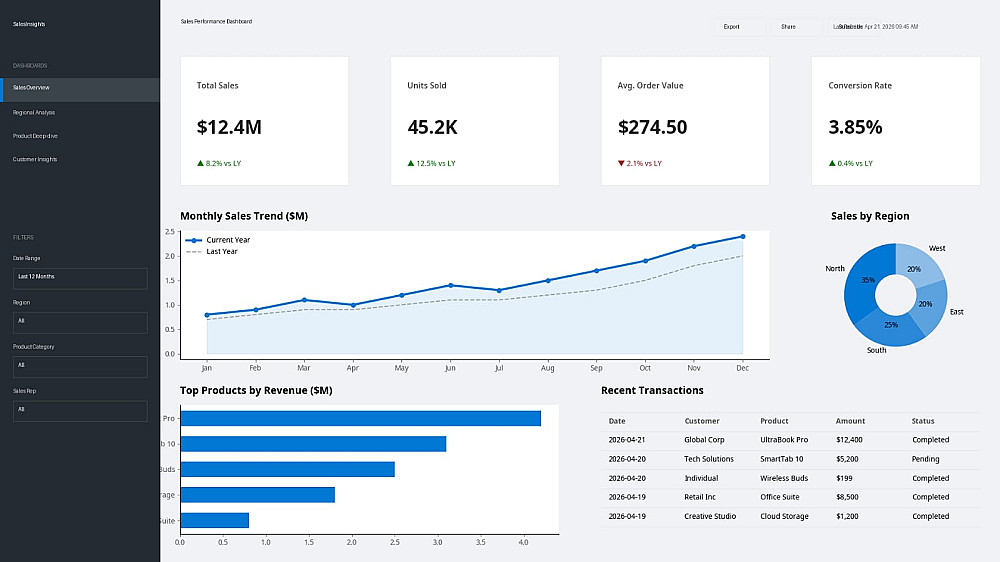Click UltraBook Pro in the transactions table
This screenshot has width=1000, height=562.
pos(784,440)
